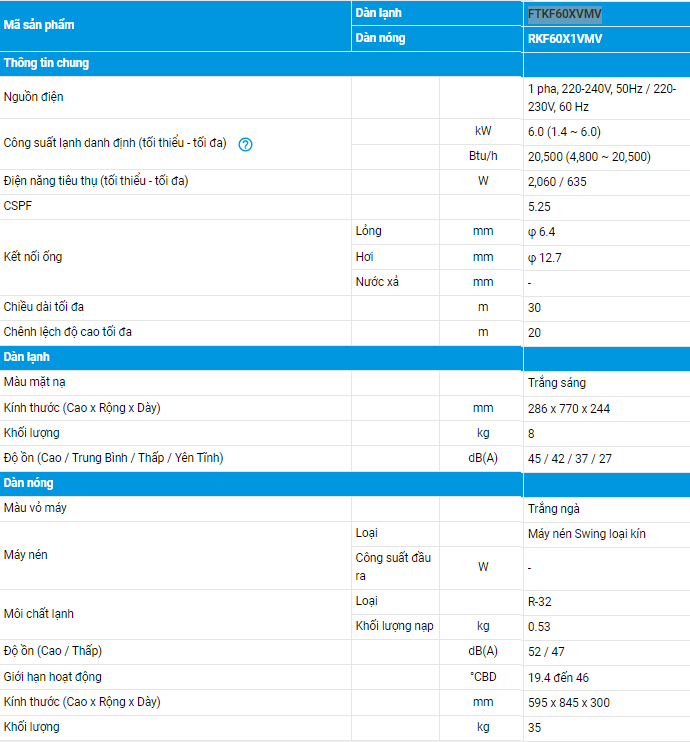Select the highlighted FTKF60XVMV model code
Image resolution: width=690 pixels, height=742 pixels.
[x=565, y=14]
